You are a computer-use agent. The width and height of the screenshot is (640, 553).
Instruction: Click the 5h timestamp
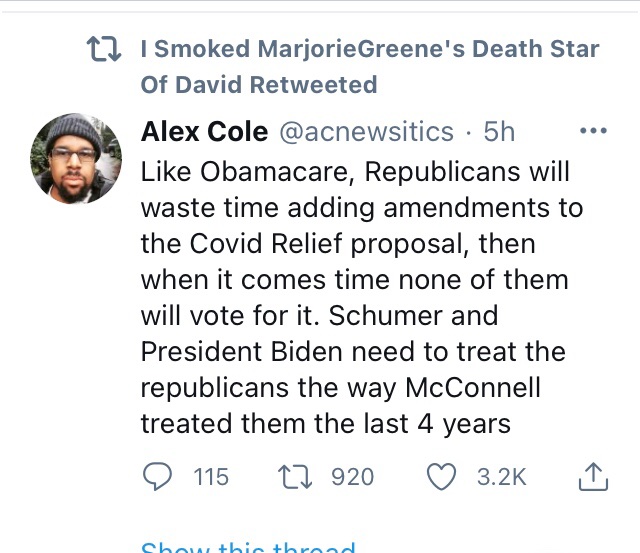pyautogui.click(x=498, y=132)
